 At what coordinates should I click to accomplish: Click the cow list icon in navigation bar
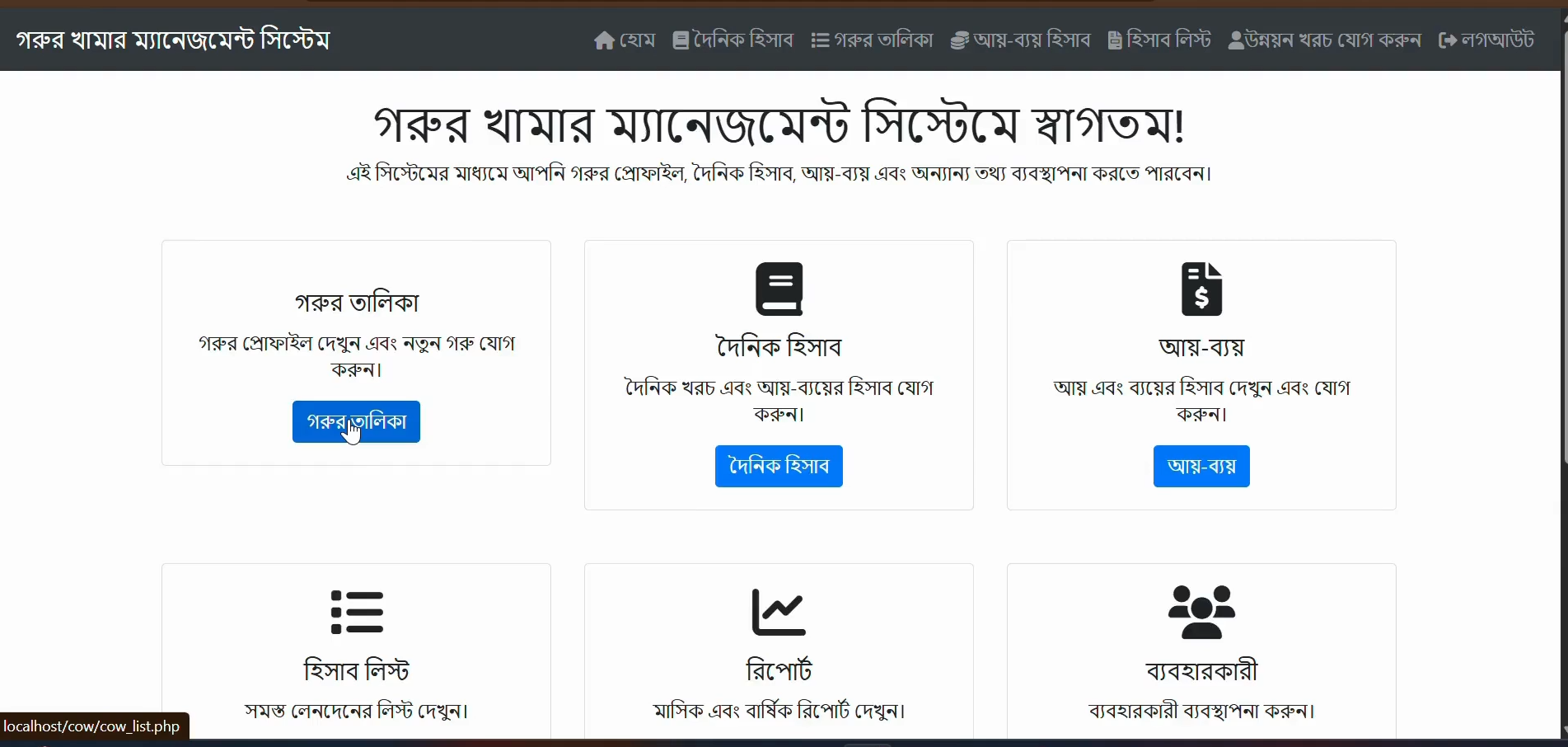pos(820,40)
